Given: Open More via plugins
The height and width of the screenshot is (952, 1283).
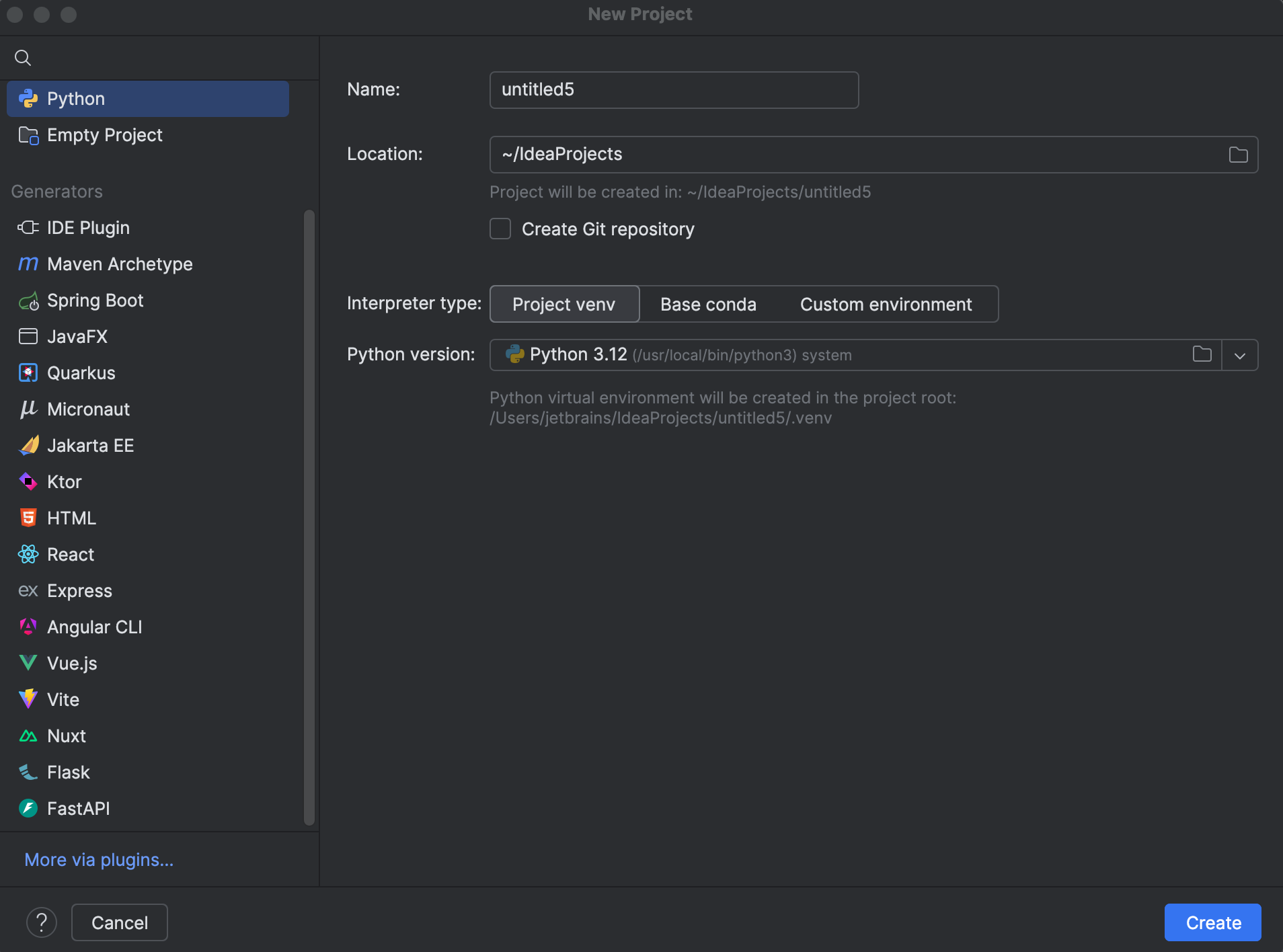Looking at the screenshot, I should click(98, 859).
